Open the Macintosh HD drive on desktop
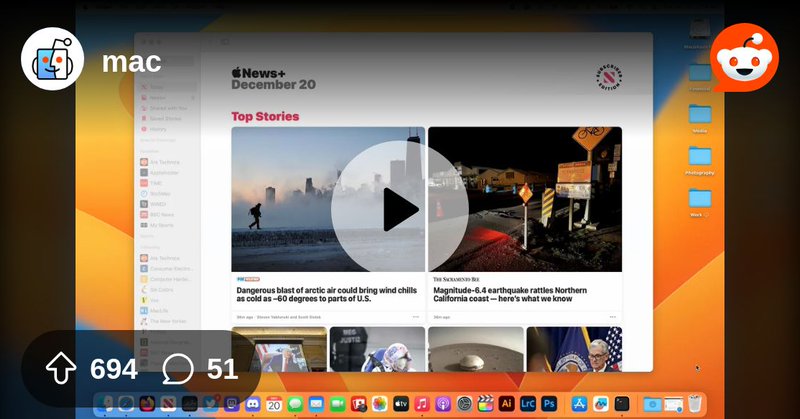The height and width of the screenshot is (419, 800). click(x=699, y=34)
